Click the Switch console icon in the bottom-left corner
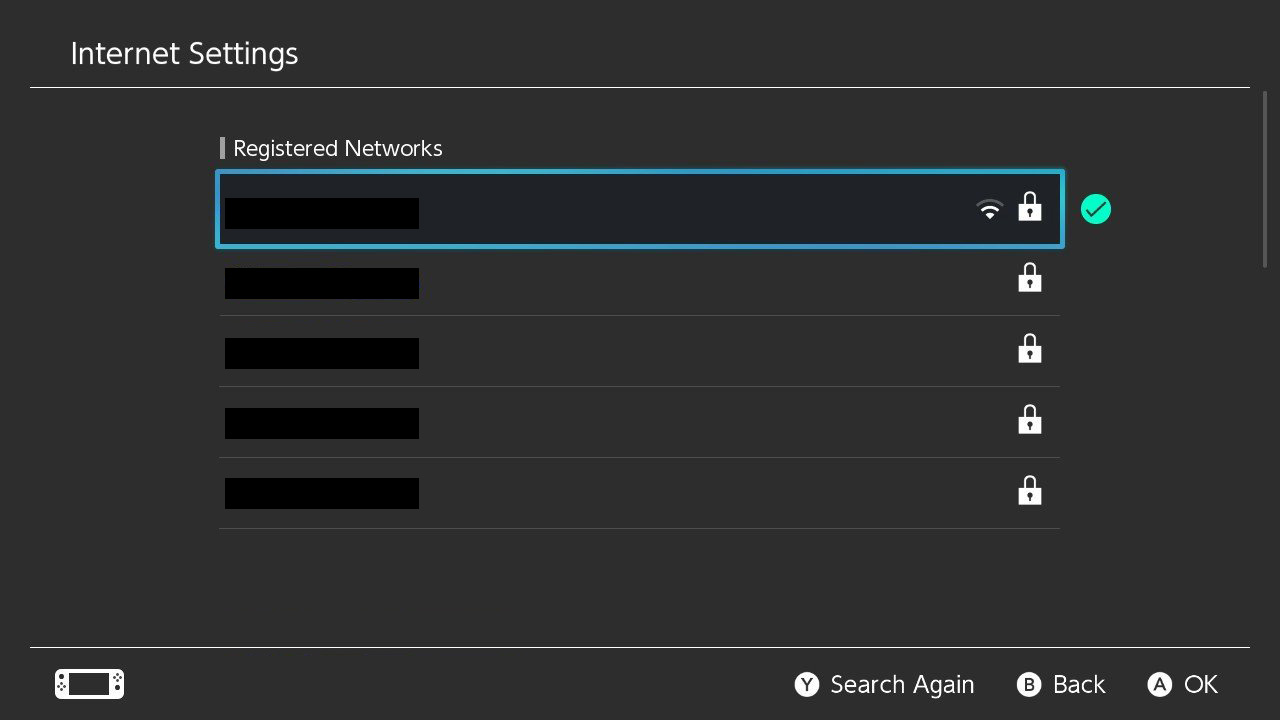The height and width of the screenshot is (720, 1280). pos(89,684)
